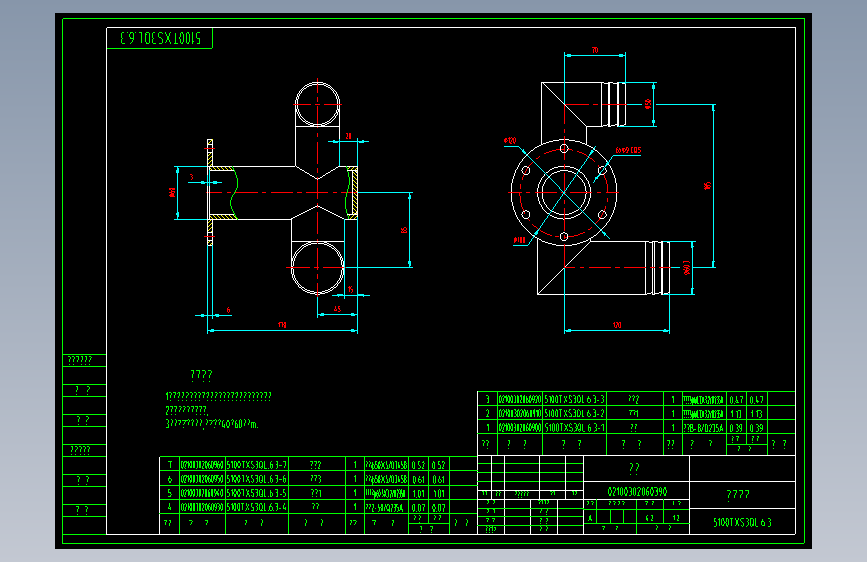Screen dimensions: 867x562
Task: Select the φ120 flange diameter callout
Action: point(510,140)
